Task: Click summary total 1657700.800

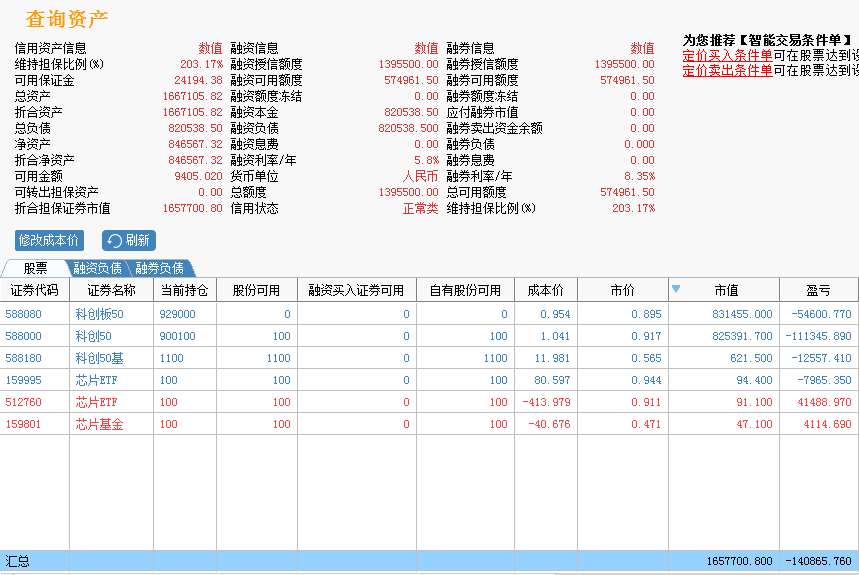Action: (x=739, y=561)
